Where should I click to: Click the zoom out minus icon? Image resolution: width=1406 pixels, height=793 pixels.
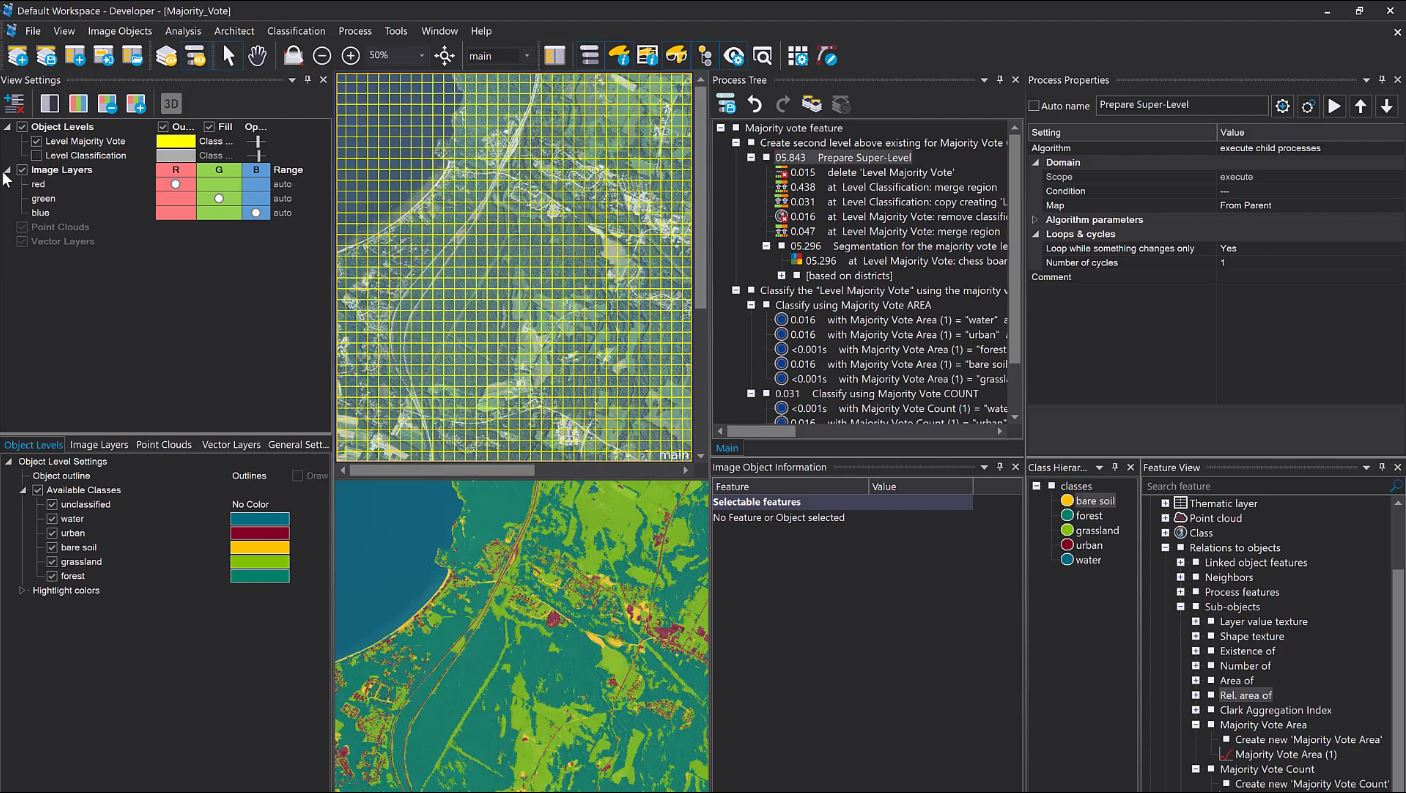322,56
